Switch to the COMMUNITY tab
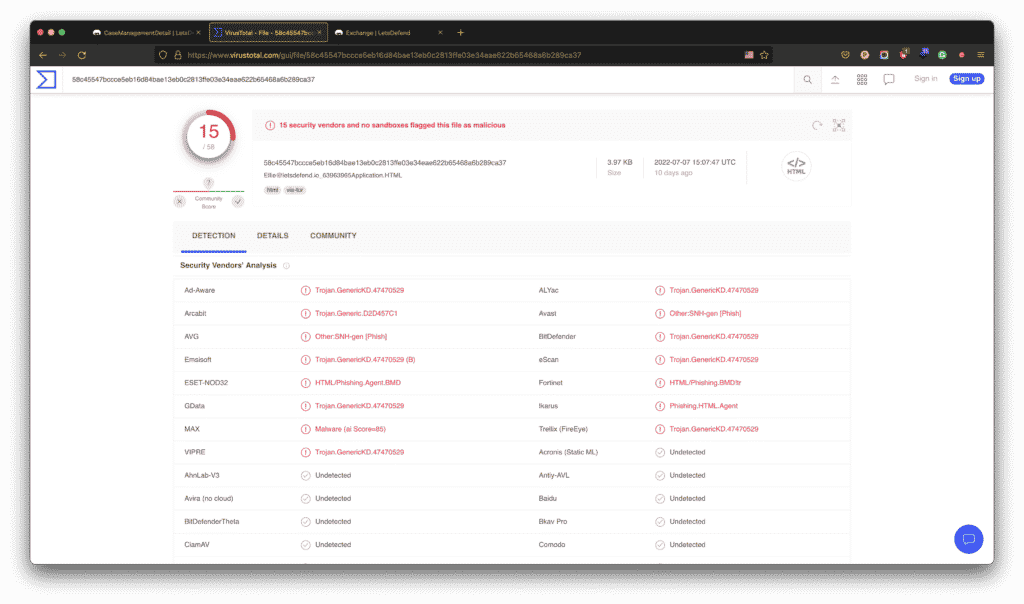The image size is (1024, 604). point(333,236)
